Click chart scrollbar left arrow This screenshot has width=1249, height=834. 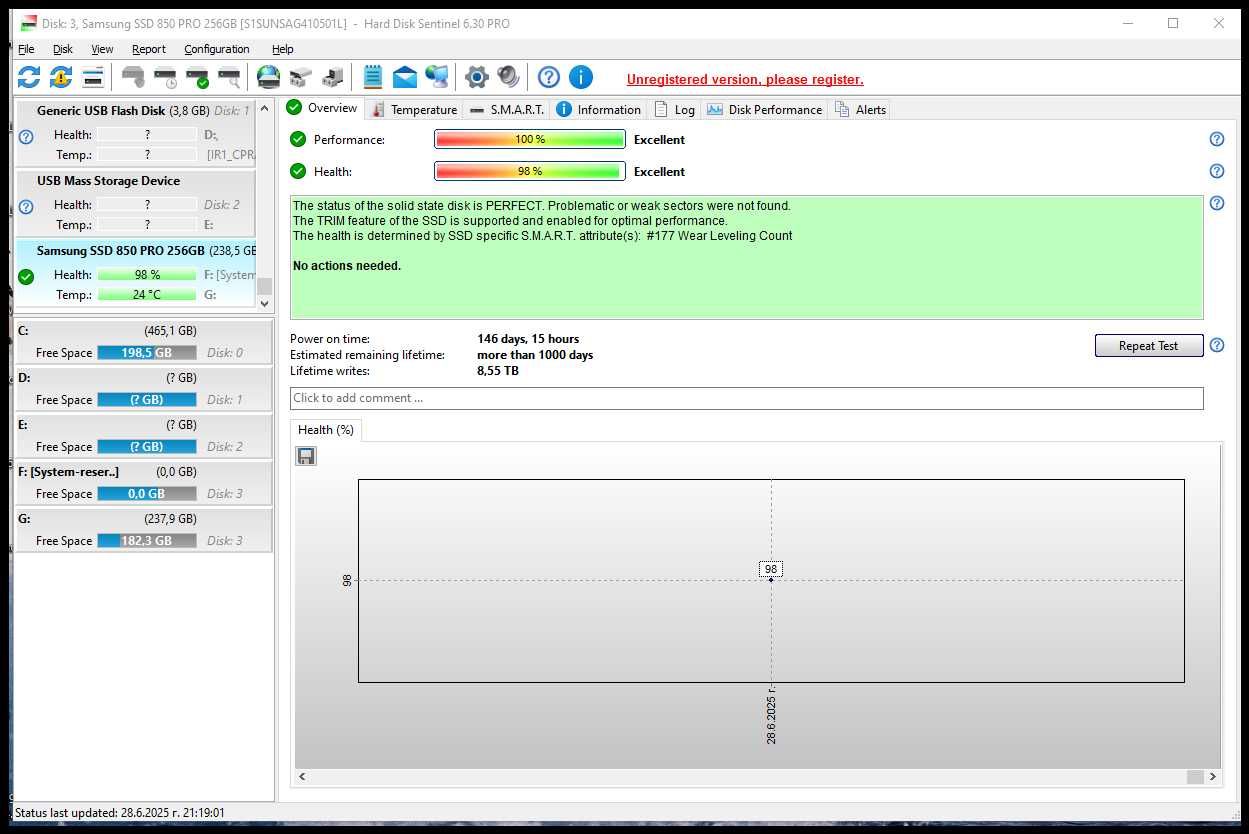click(303, 776)
